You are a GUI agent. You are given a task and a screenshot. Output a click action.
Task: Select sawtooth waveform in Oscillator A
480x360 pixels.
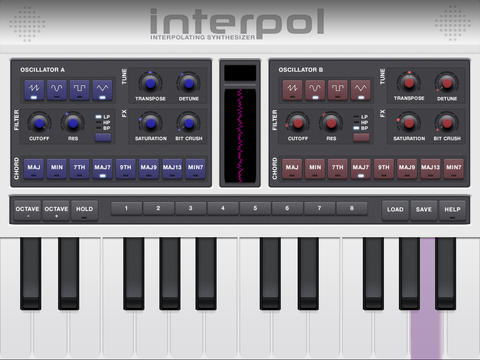(x=34, y=90)
